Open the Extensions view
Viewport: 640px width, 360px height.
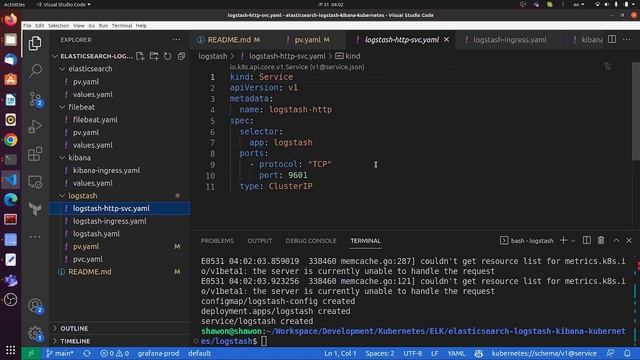[x=35, y=154]
